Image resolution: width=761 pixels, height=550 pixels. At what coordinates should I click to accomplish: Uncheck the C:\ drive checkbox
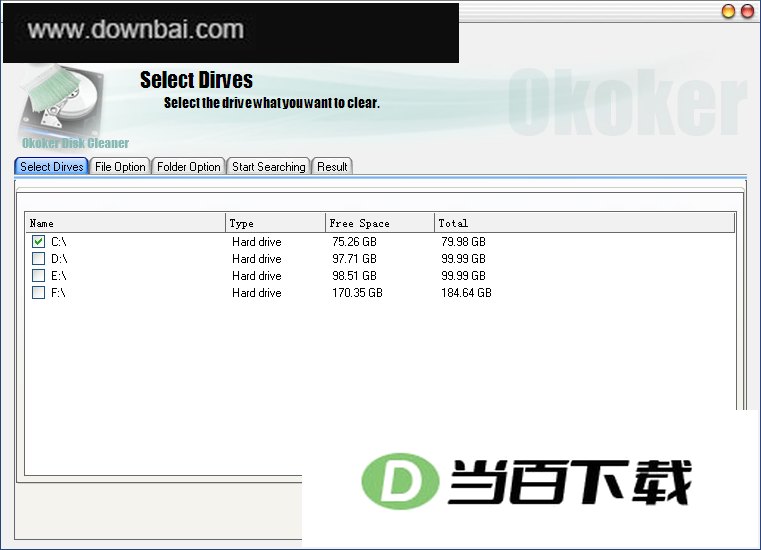(38, 241)
